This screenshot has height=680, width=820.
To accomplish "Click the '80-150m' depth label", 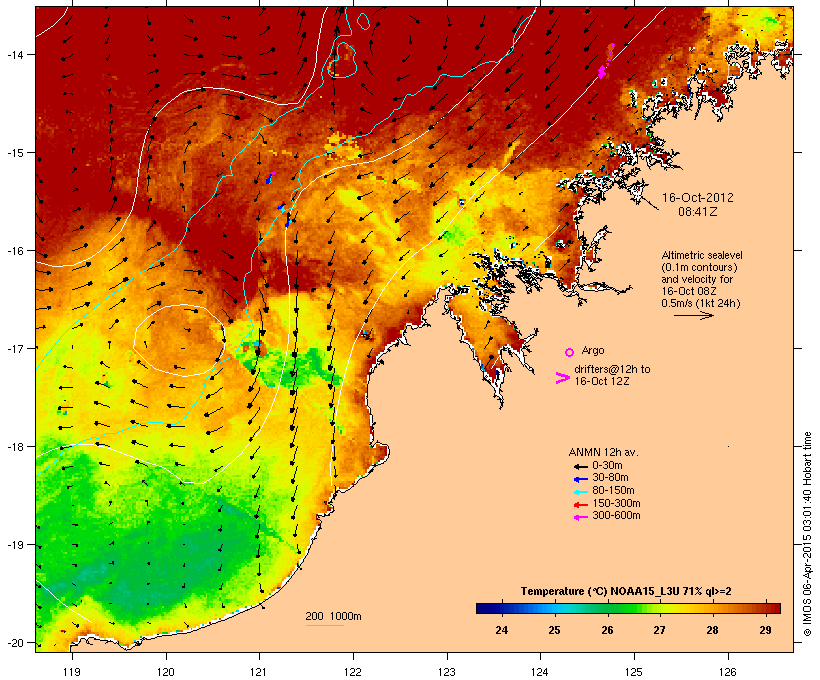I will tap(613, 491).
